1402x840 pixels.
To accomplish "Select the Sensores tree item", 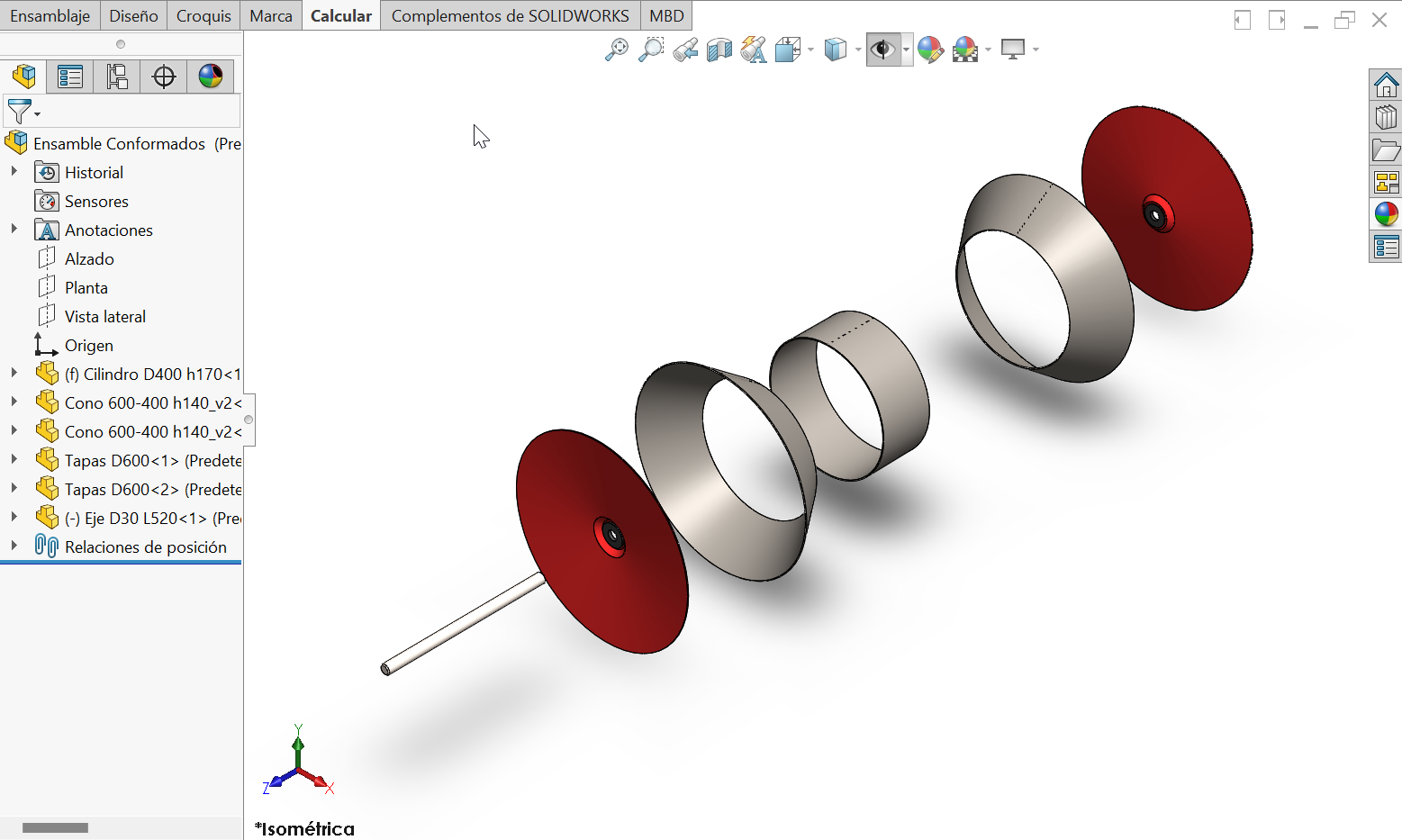I will tap(96, 202).
